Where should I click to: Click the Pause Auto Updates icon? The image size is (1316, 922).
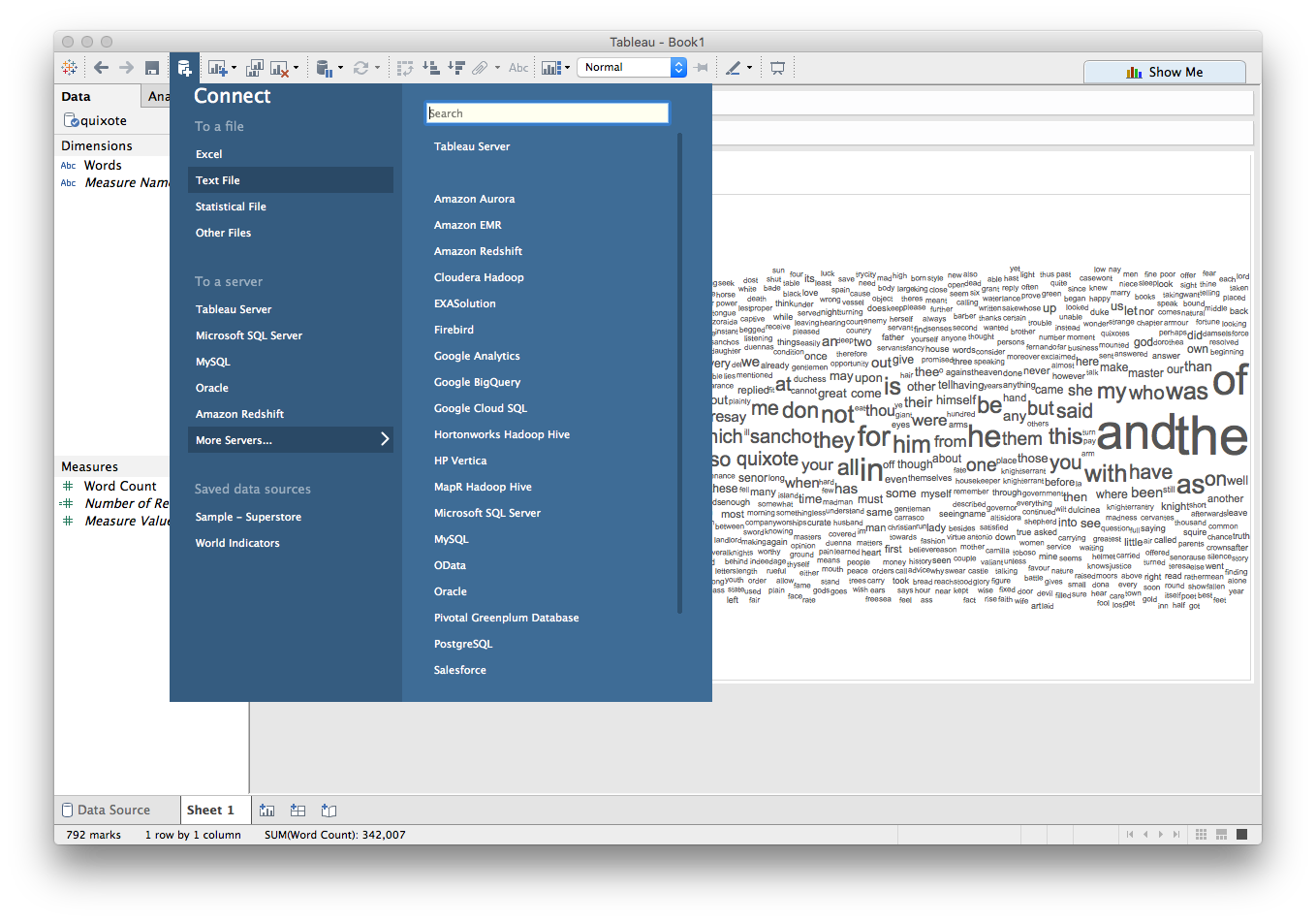point(325,68)
